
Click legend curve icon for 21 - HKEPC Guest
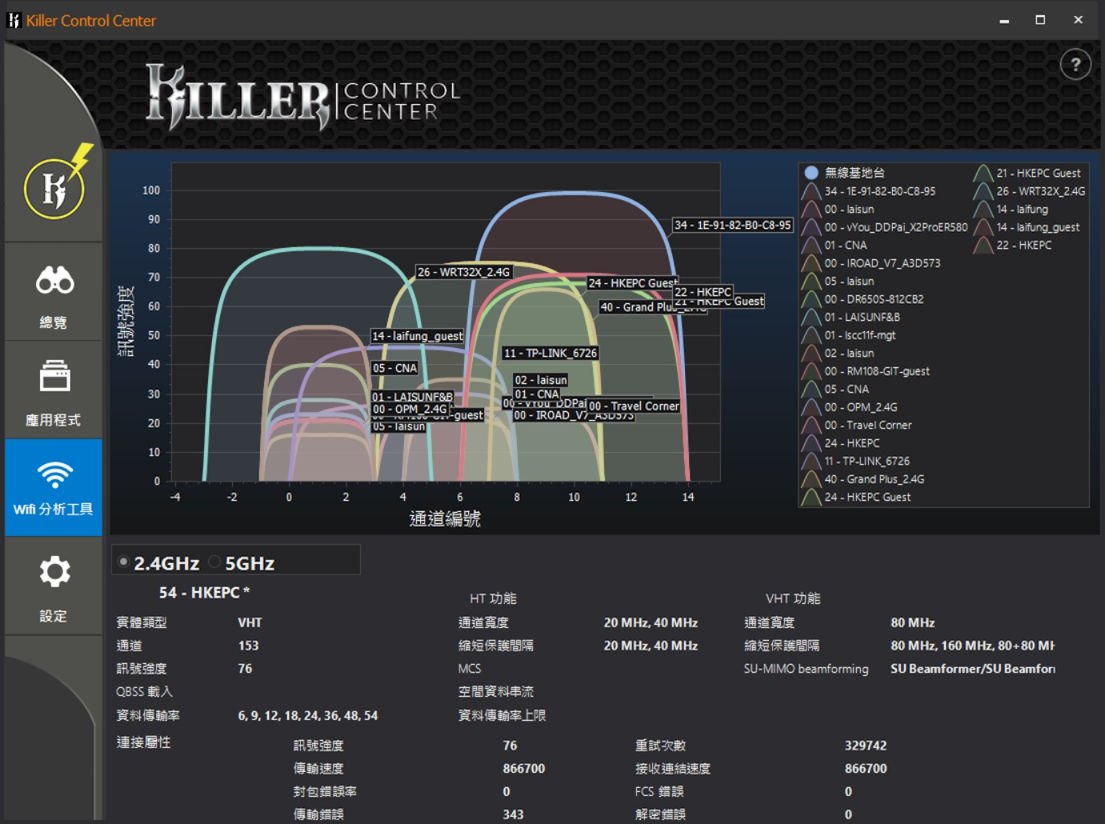point(983,173)
